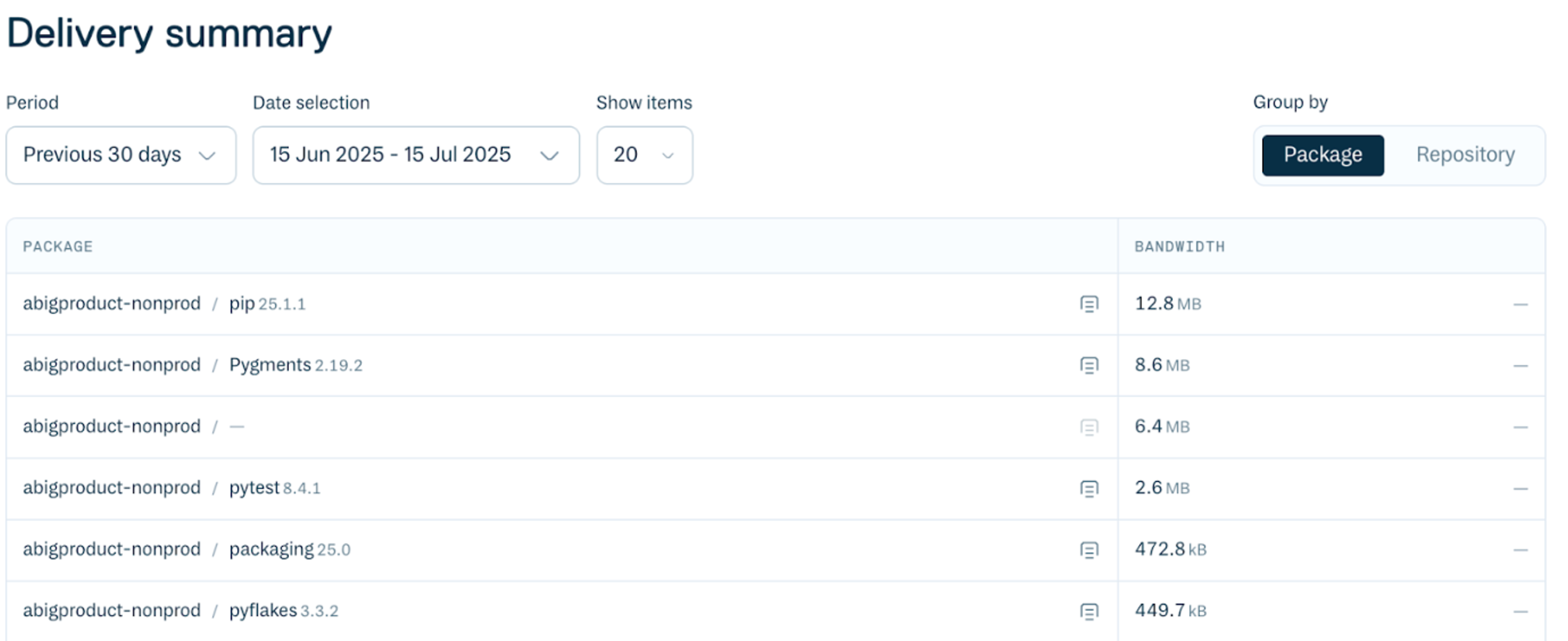Group delivery summary by Repository
Image resolution: width=1568 pixels, height=641 pixels.
[x=1465, y=155]
